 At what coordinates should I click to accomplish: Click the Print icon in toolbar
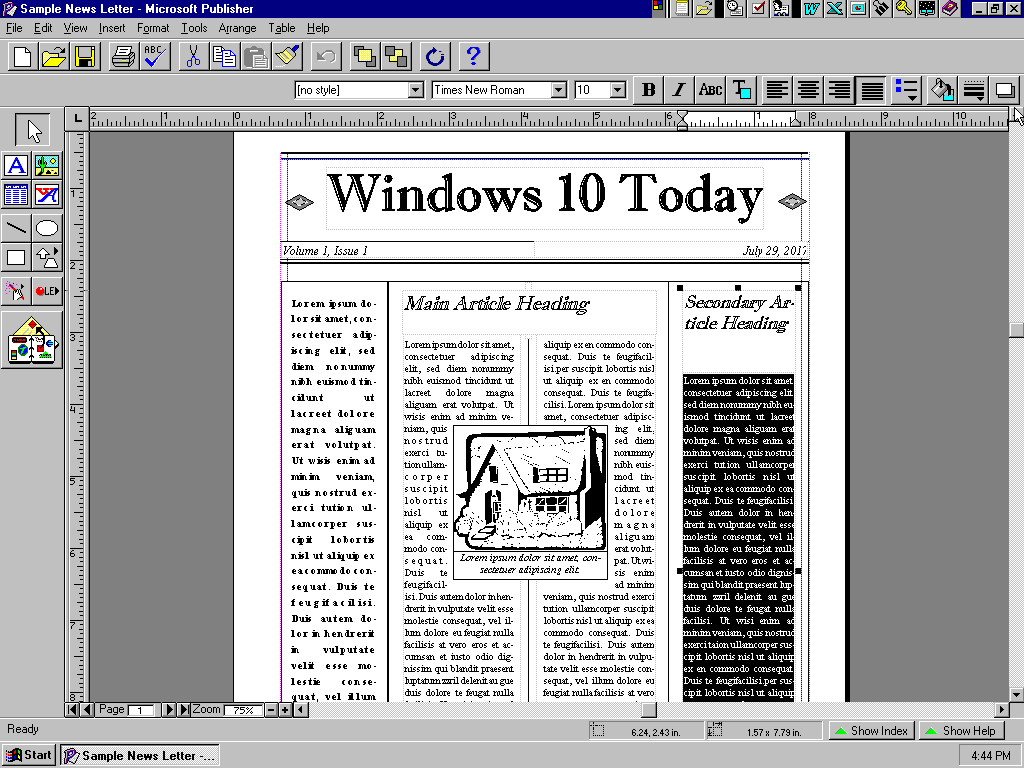(x=123, y=56)
